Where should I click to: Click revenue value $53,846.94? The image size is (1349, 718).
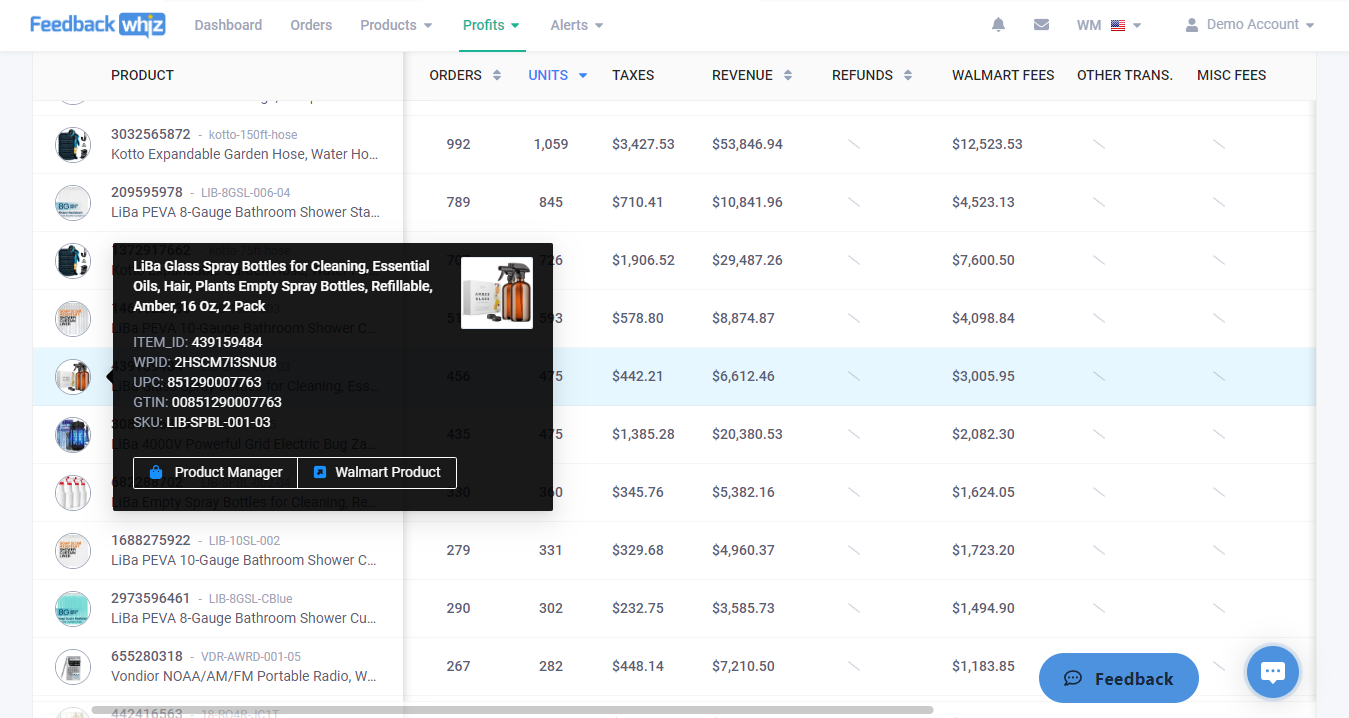(x=747, y=144)
